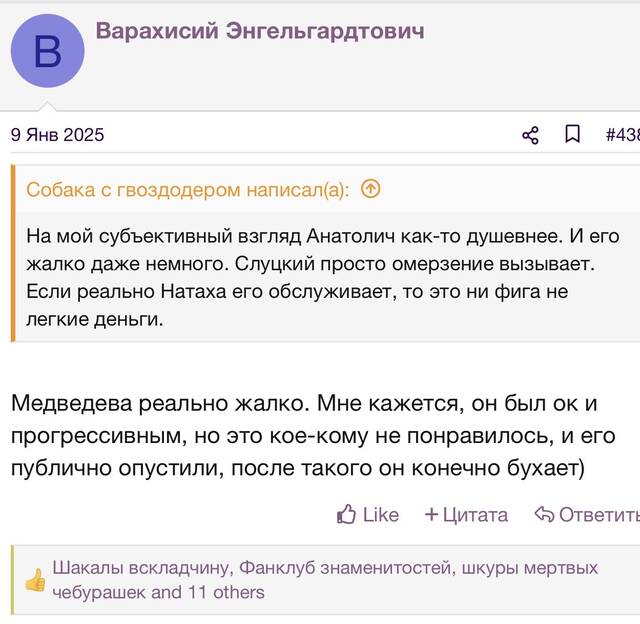Click the yellow thumbs-up reactions icon
Screen dimensions: 640x624
coord(36,580)
